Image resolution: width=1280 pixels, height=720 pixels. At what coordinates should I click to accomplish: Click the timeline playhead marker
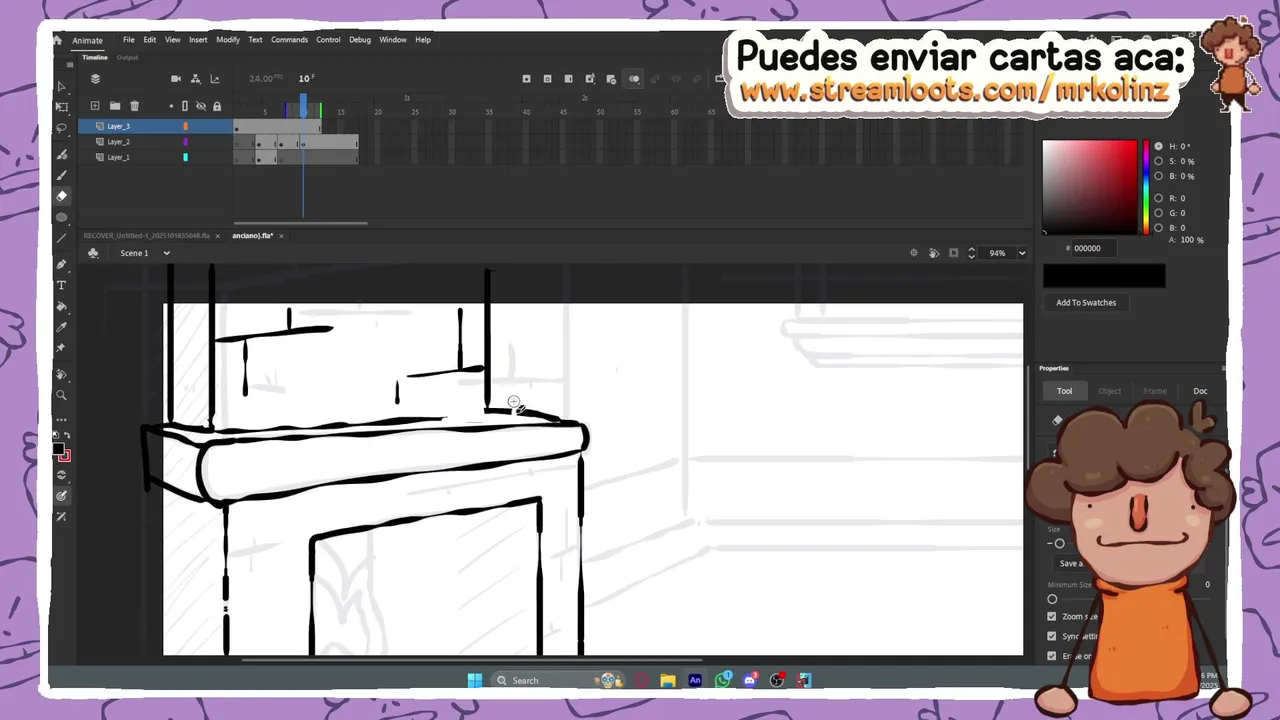point(303,105)
